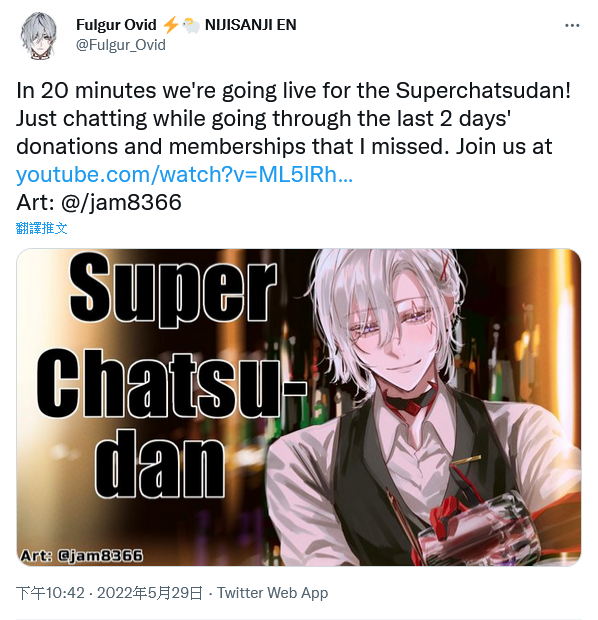Click the lightning bolt emoji in display name
The width and height of the screenshot is (598, 620).
pyautogui.click(x=170, y=25)
